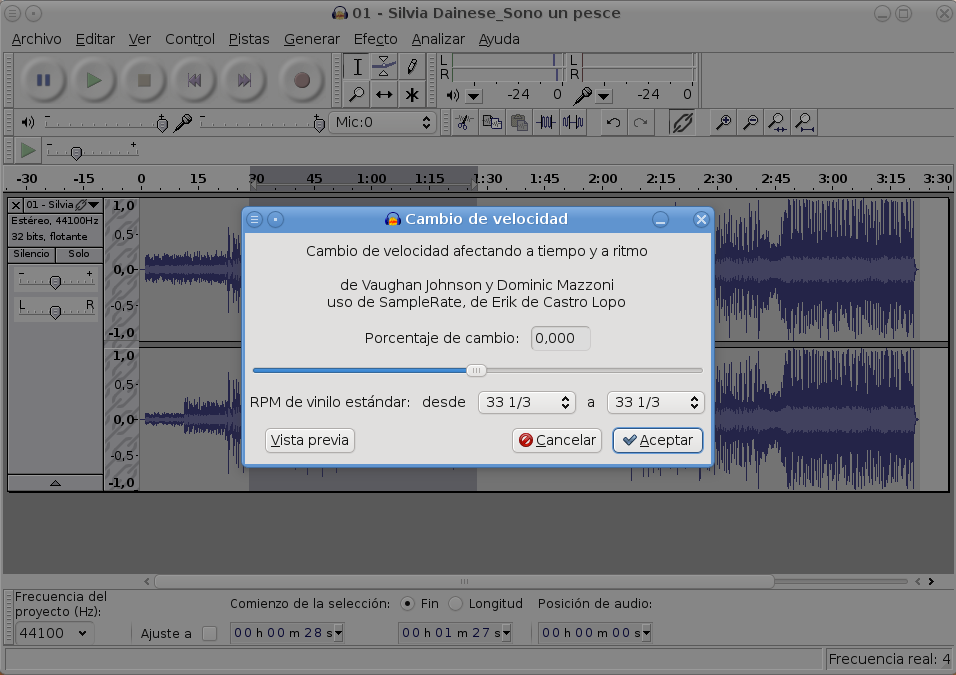Click the Vista previa button
956x675 pixels.
click(310, 440)
